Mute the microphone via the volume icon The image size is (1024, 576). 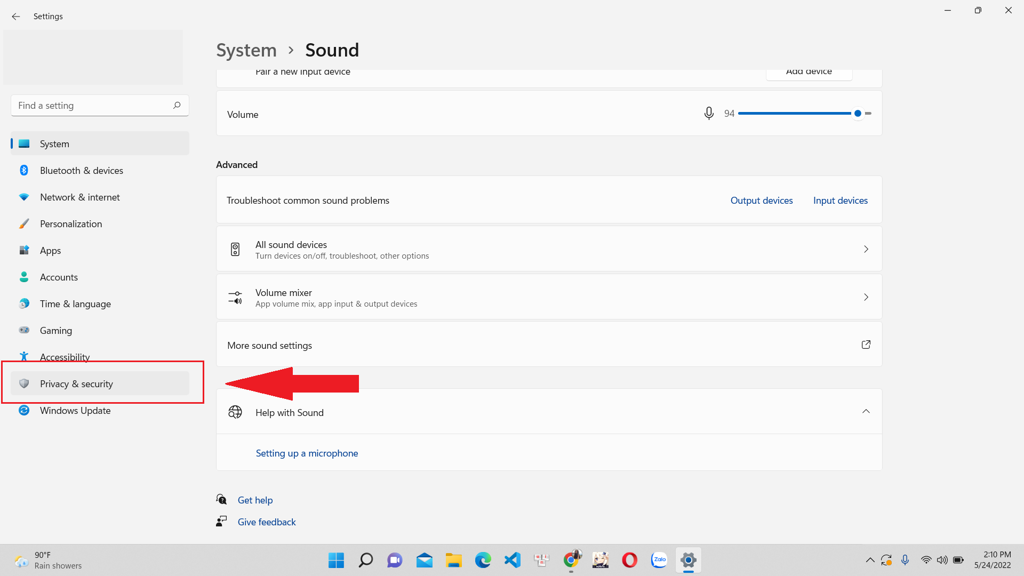709,114
